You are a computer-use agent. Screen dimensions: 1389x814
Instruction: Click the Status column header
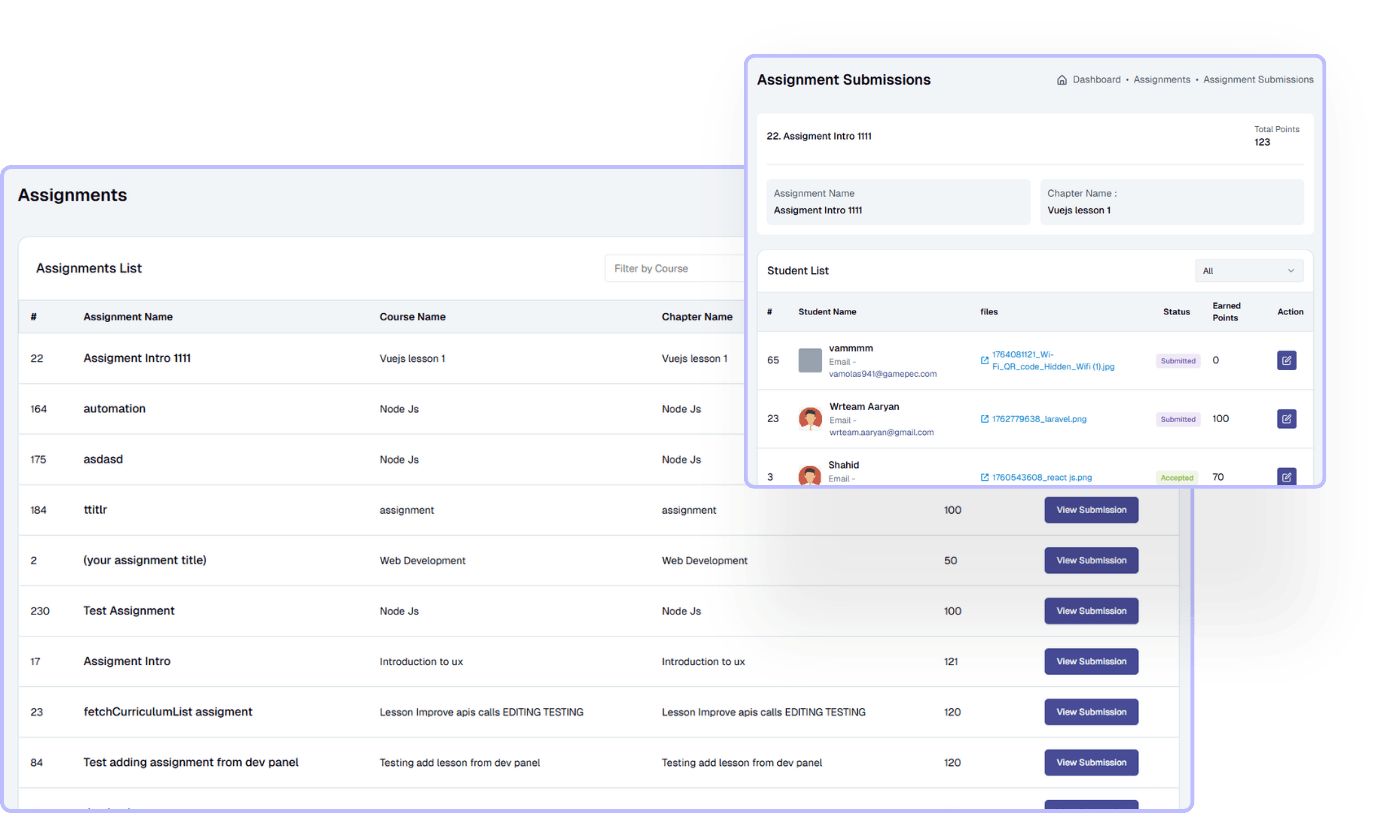coord(1177,312)
